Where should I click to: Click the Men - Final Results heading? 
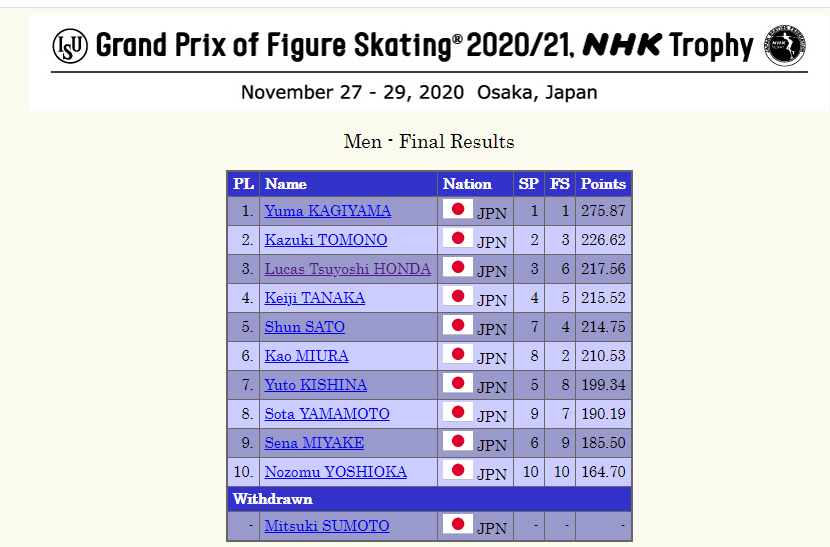pos(429,142)
